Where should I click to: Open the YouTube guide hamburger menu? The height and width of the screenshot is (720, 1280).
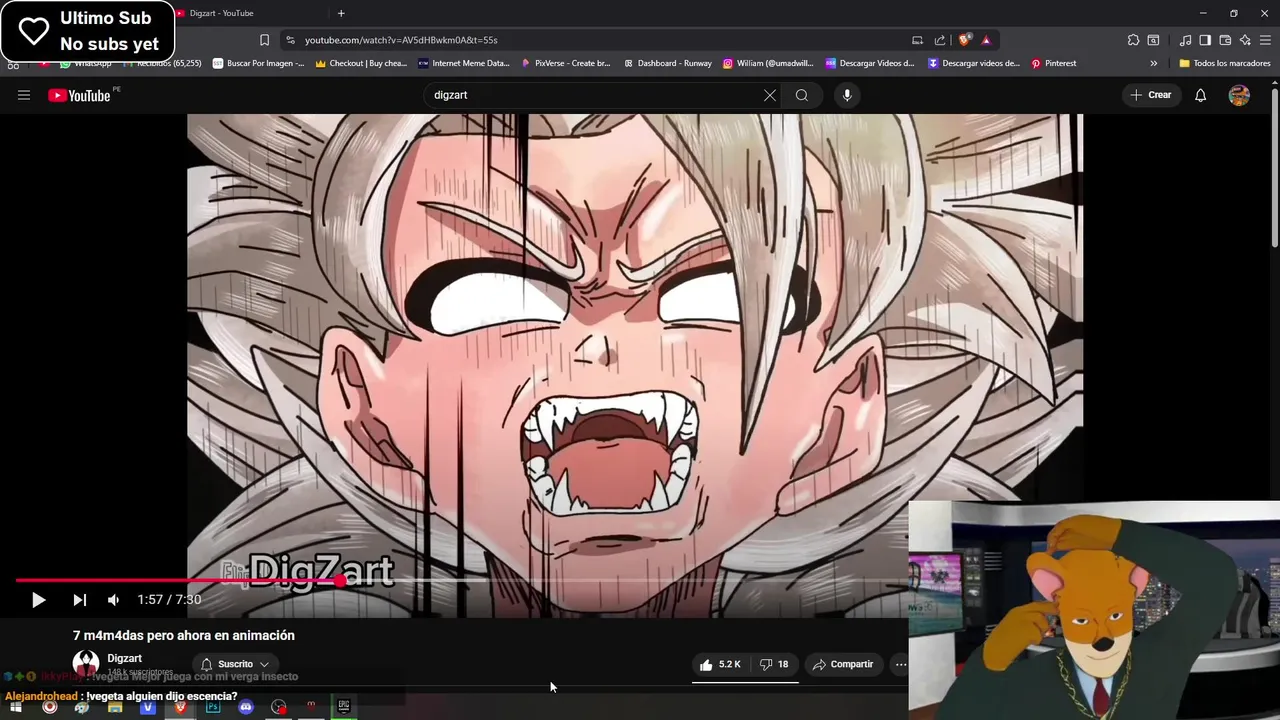pos(24,95)
